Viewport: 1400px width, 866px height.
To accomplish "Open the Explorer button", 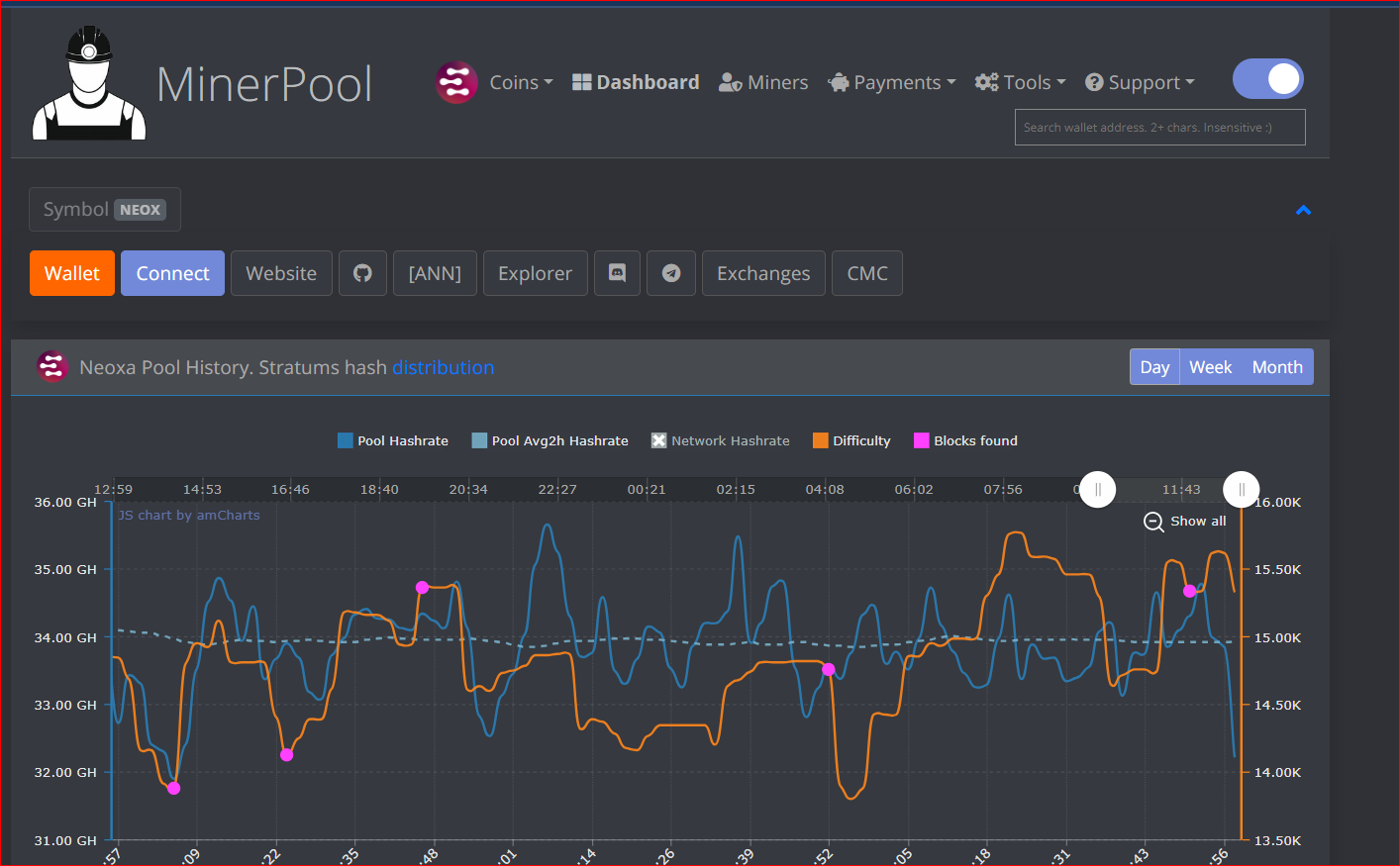I will coord(535,273).
